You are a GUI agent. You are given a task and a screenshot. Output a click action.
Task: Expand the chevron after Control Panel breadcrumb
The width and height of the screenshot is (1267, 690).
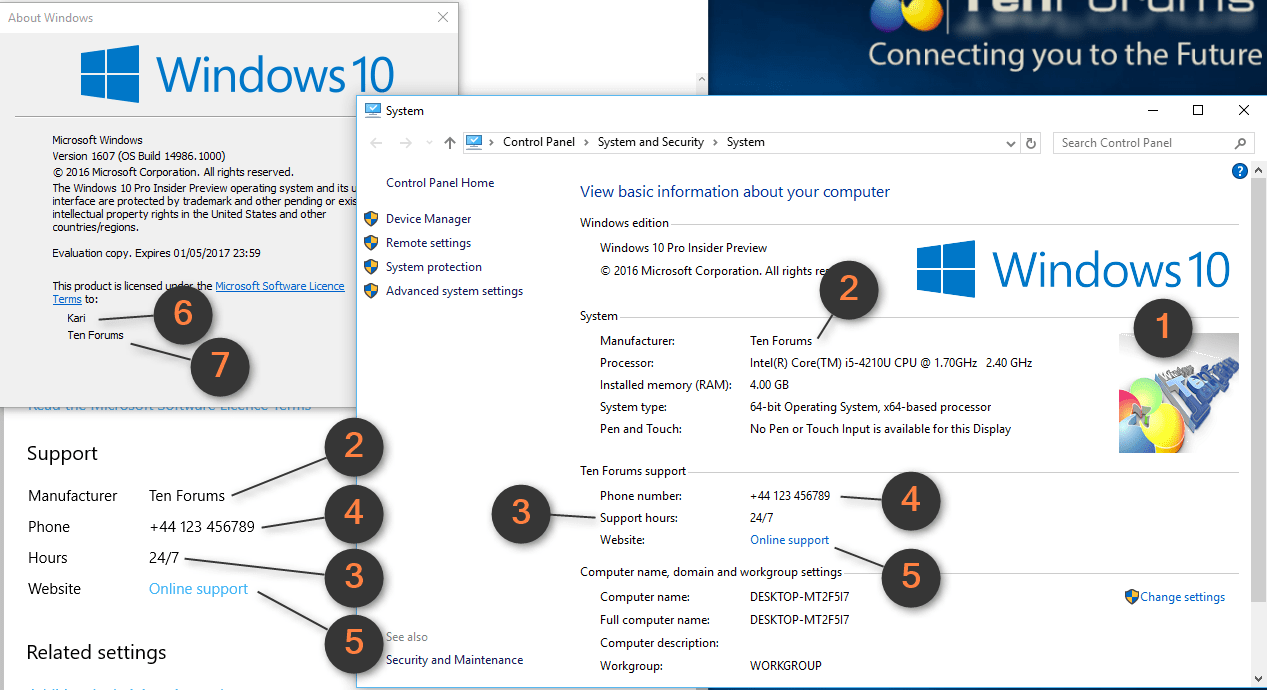click(585, 142)
